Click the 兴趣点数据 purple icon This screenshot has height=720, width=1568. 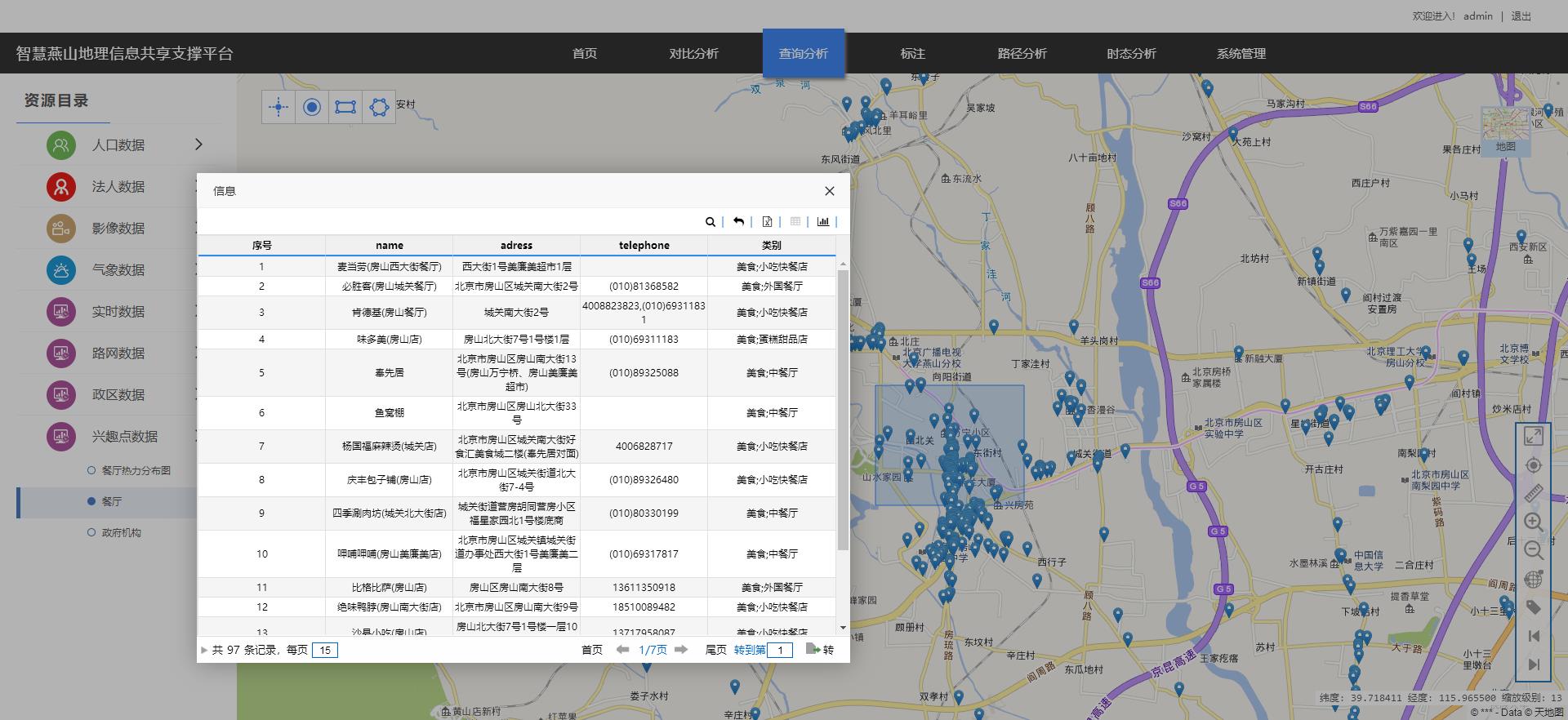[x=61, y=437]
